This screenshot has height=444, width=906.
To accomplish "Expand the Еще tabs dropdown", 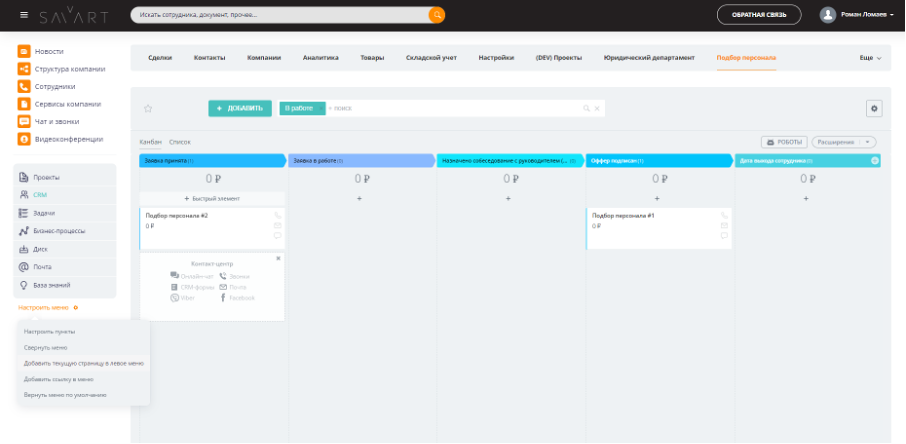I will pos(870,58).
